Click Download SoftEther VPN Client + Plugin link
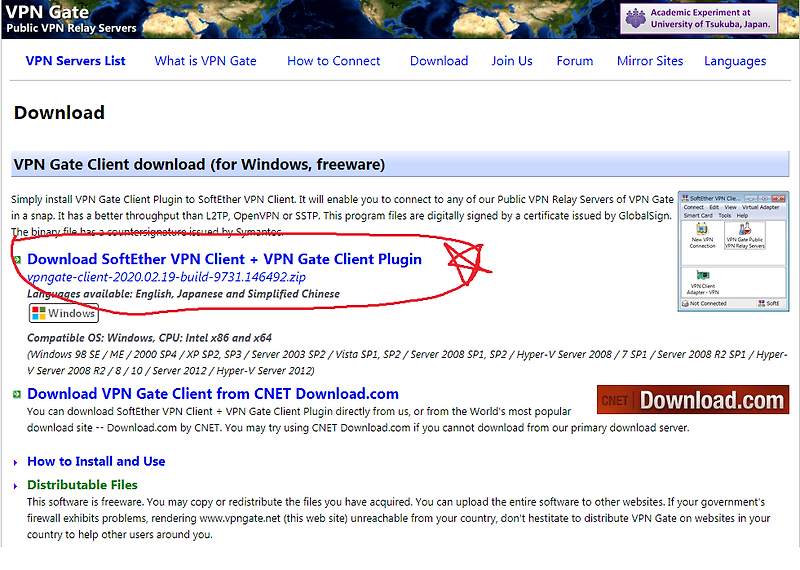Viewport: 800px width, 570px height. [224, 259]
